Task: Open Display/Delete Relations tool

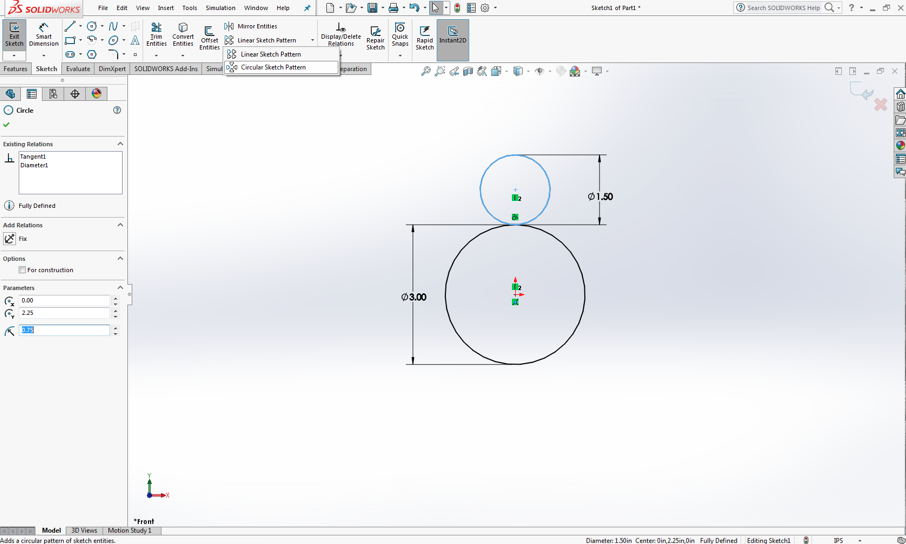Action: tap(340, 35)
